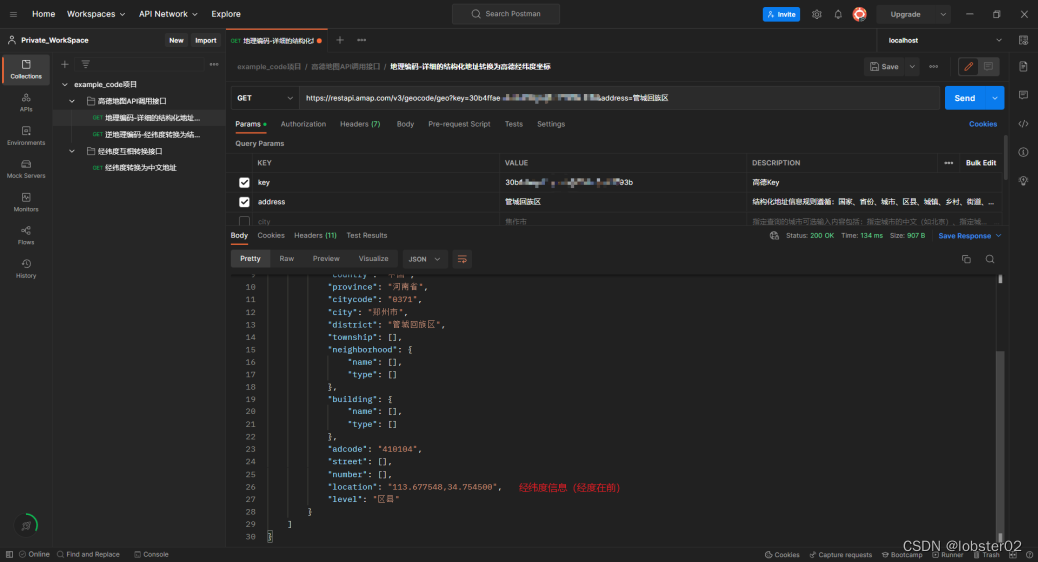Switch to the Headers (7) request tab

point(360,124)
